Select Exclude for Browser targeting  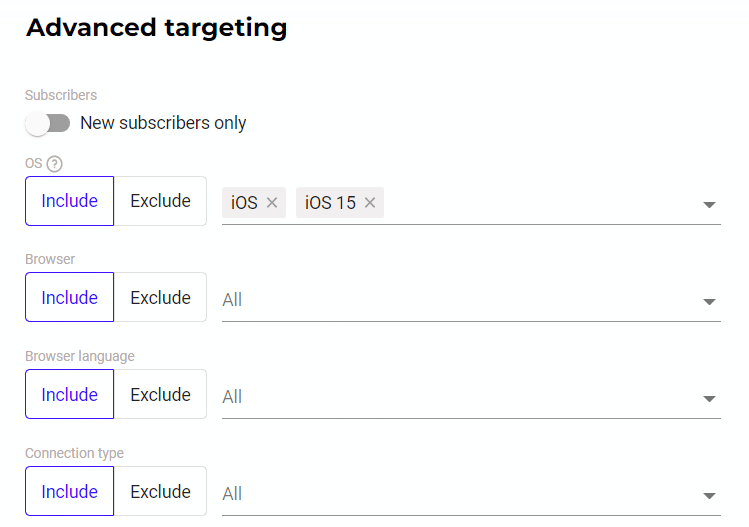tap(160, 298)
